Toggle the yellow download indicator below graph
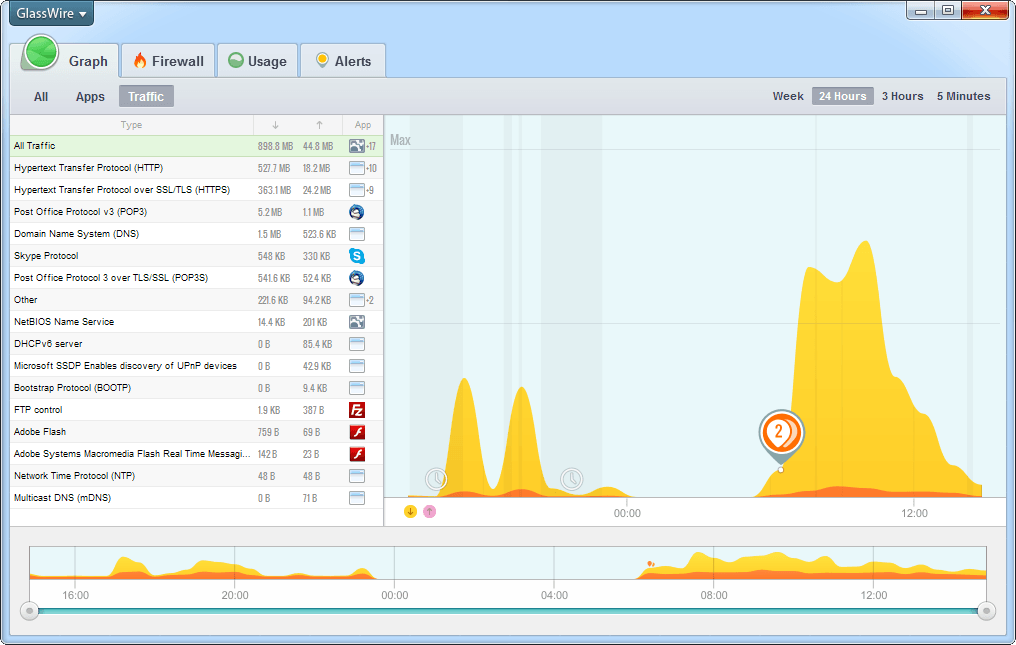The image size is (1016, 645). [410, 511]
